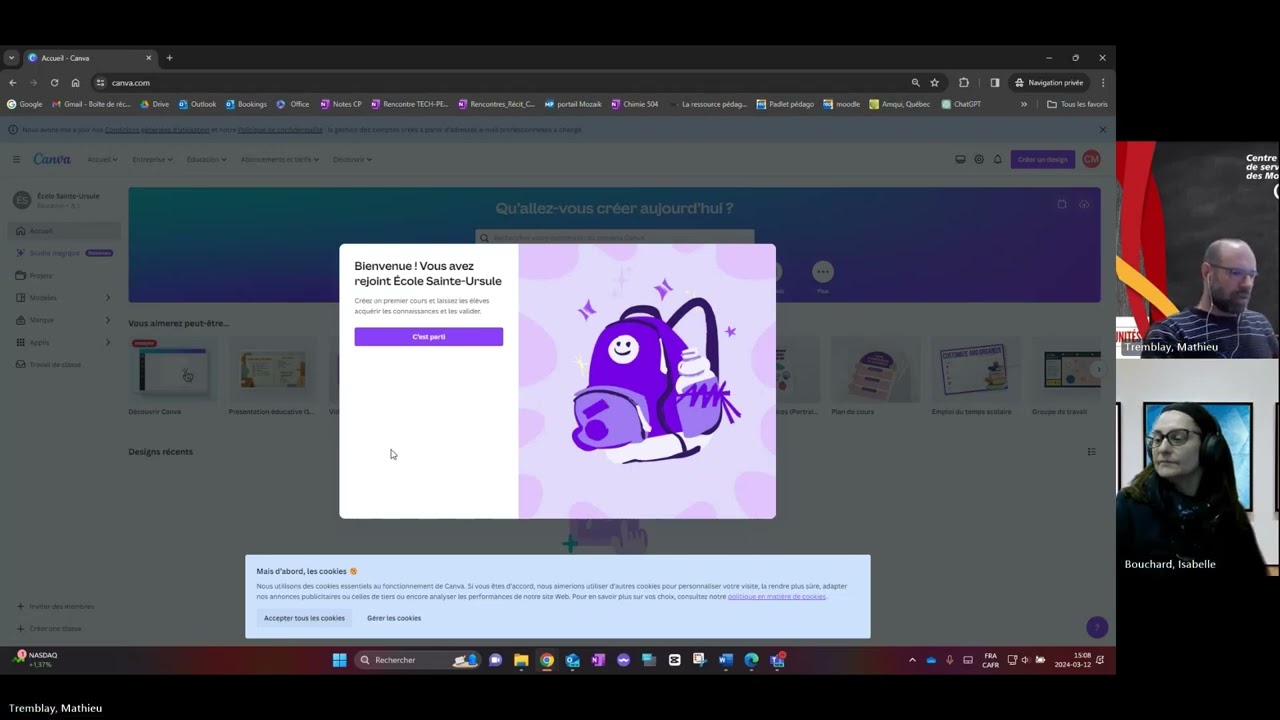The width and height of the screenshot is (1280, 720).
Task: Expand the Modèles sidebar chevron
Action: [108, 297]
